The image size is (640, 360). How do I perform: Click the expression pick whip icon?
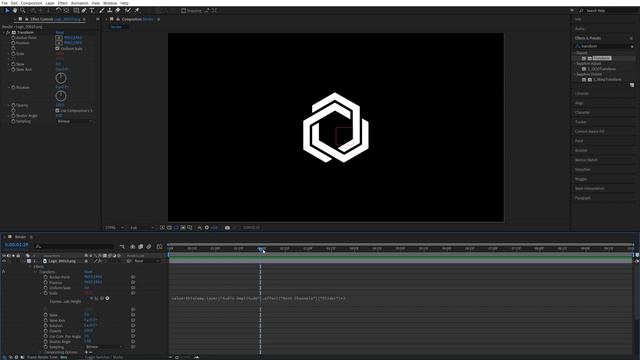[102, 298]
